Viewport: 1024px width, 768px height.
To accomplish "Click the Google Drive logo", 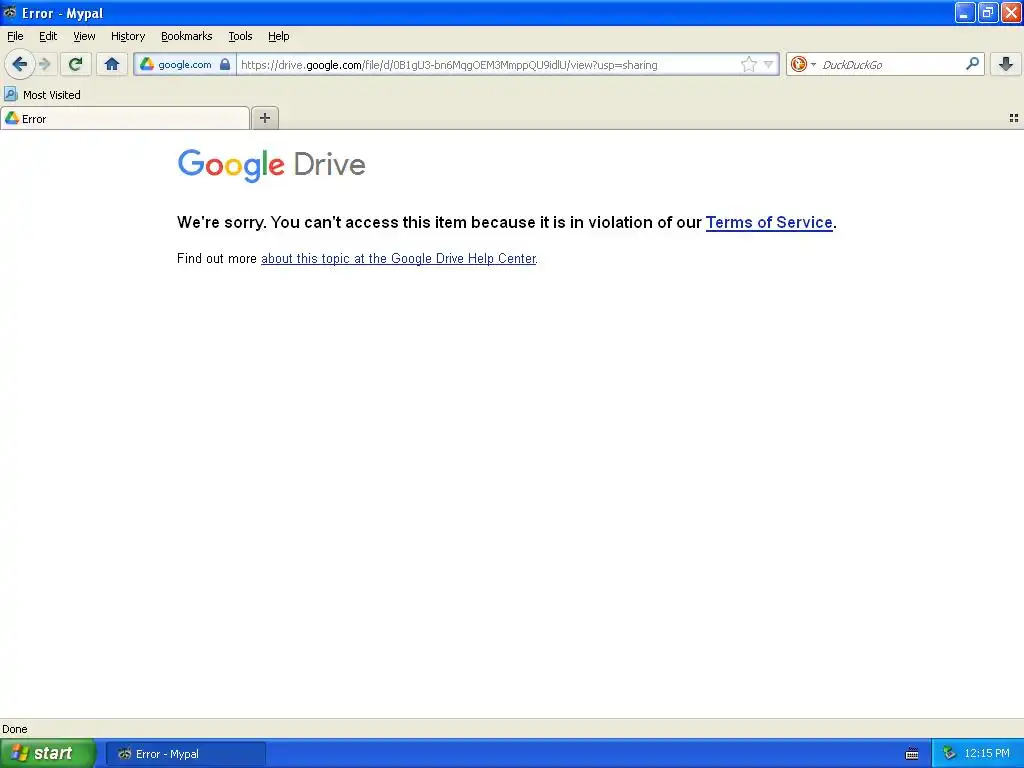I will pos(271,165).
